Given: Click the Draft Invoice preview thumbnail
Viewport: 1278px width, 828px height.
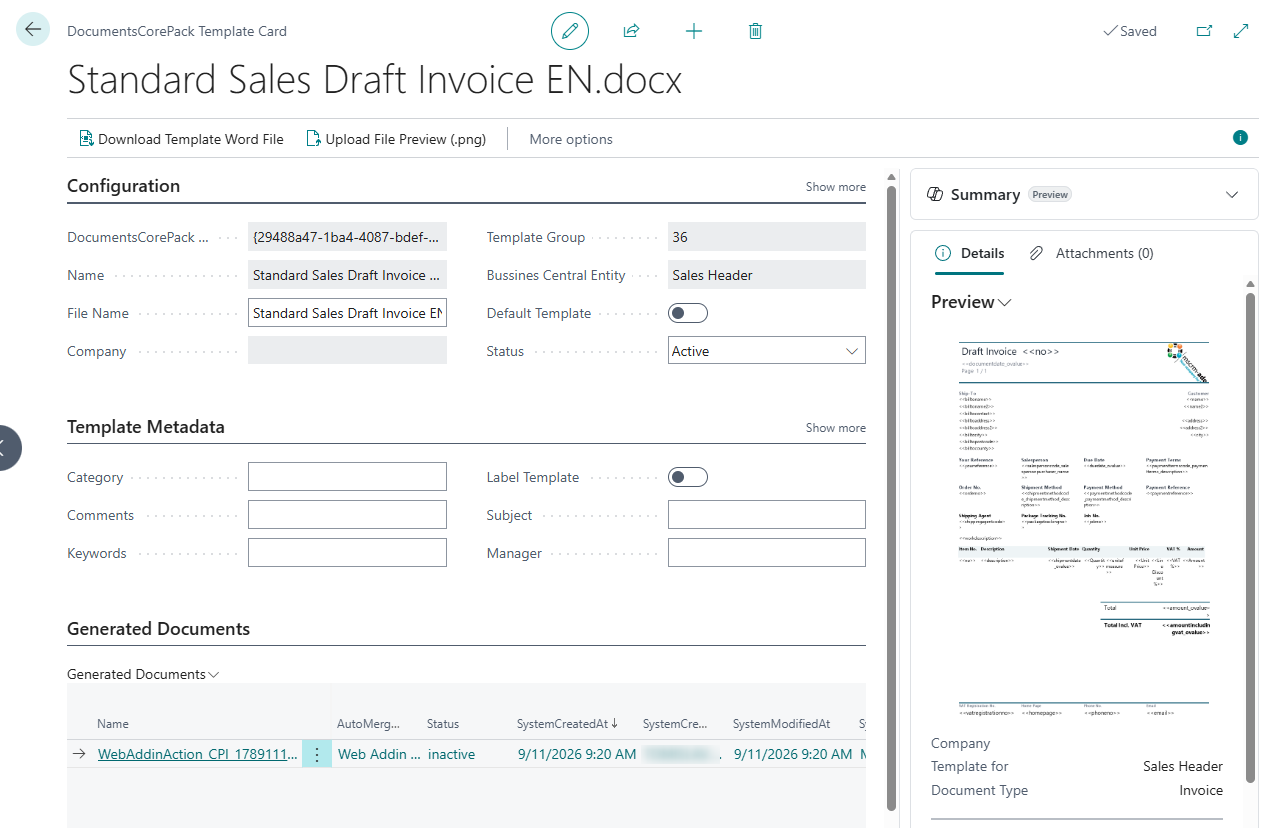Looking at the screenshot, I should 1084,530.
